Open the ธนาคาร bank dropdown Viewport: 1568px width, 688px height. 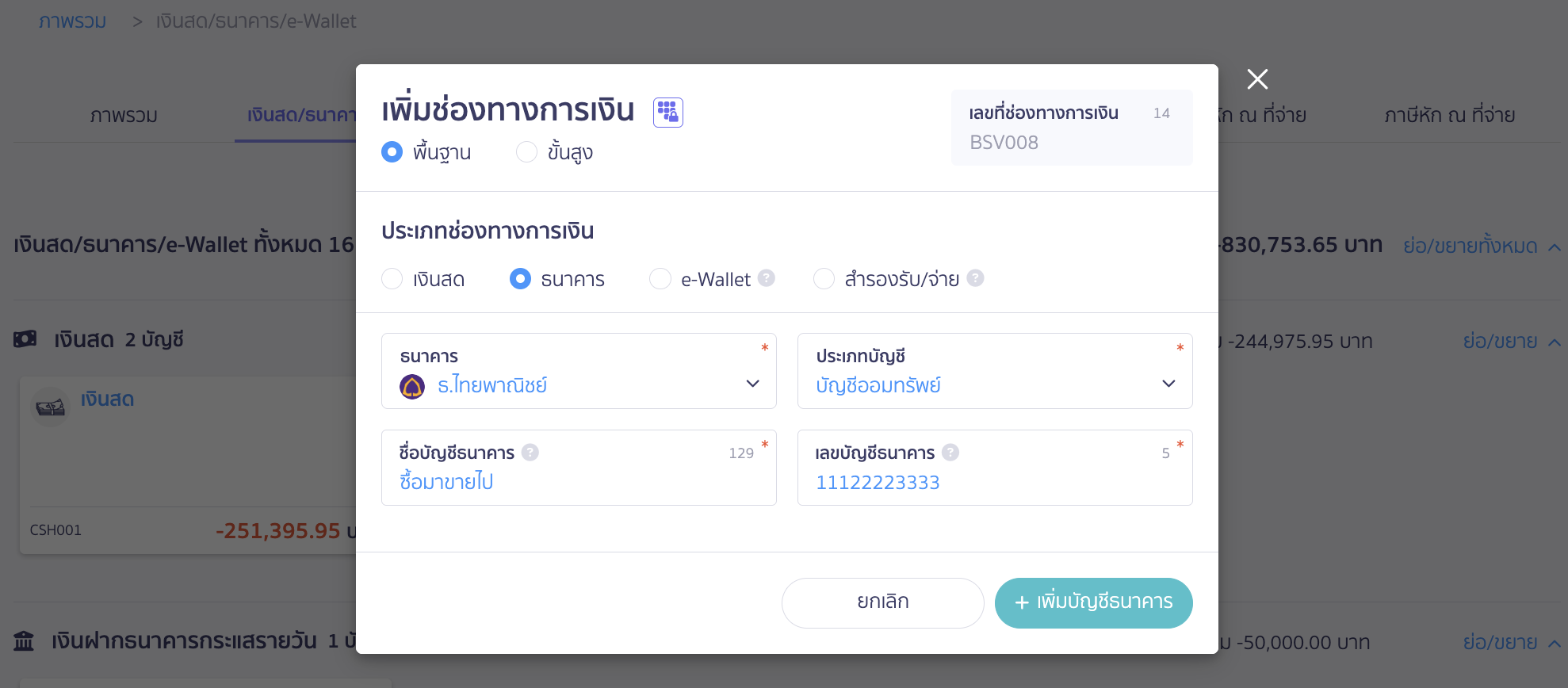coord(579,371)
